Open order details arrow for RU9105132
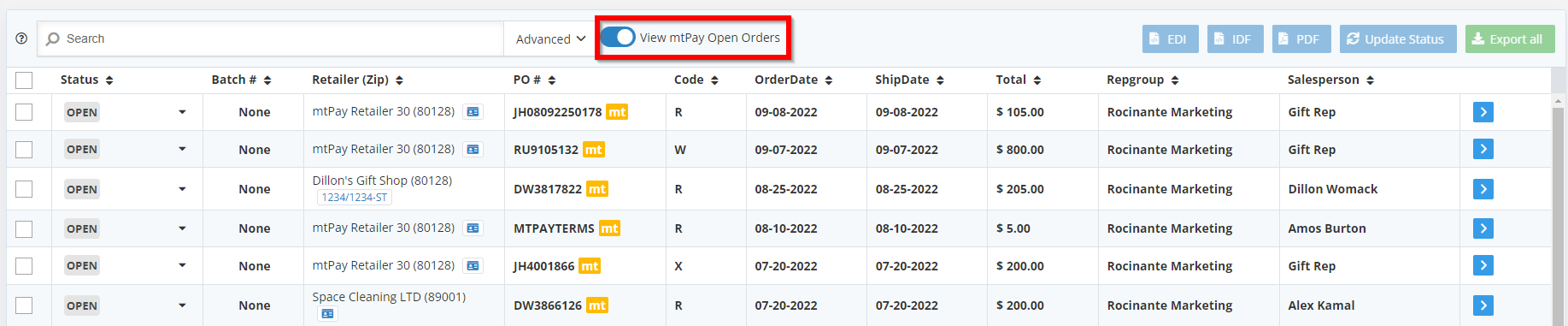This screenshot has height=326, width=1568. [x=1483, y=150]
